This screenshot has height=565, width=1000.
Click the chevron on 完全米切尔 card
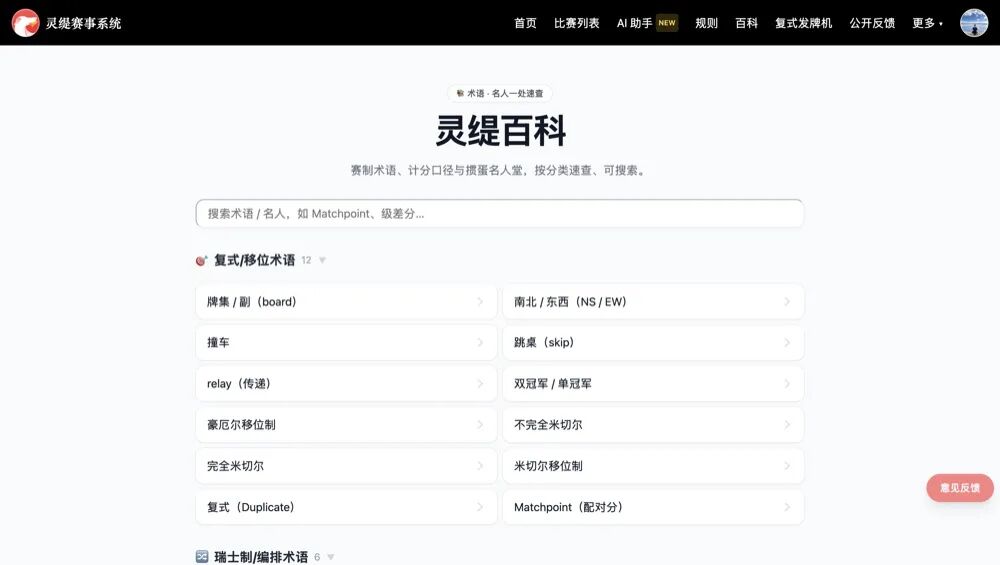pos(480,466)
